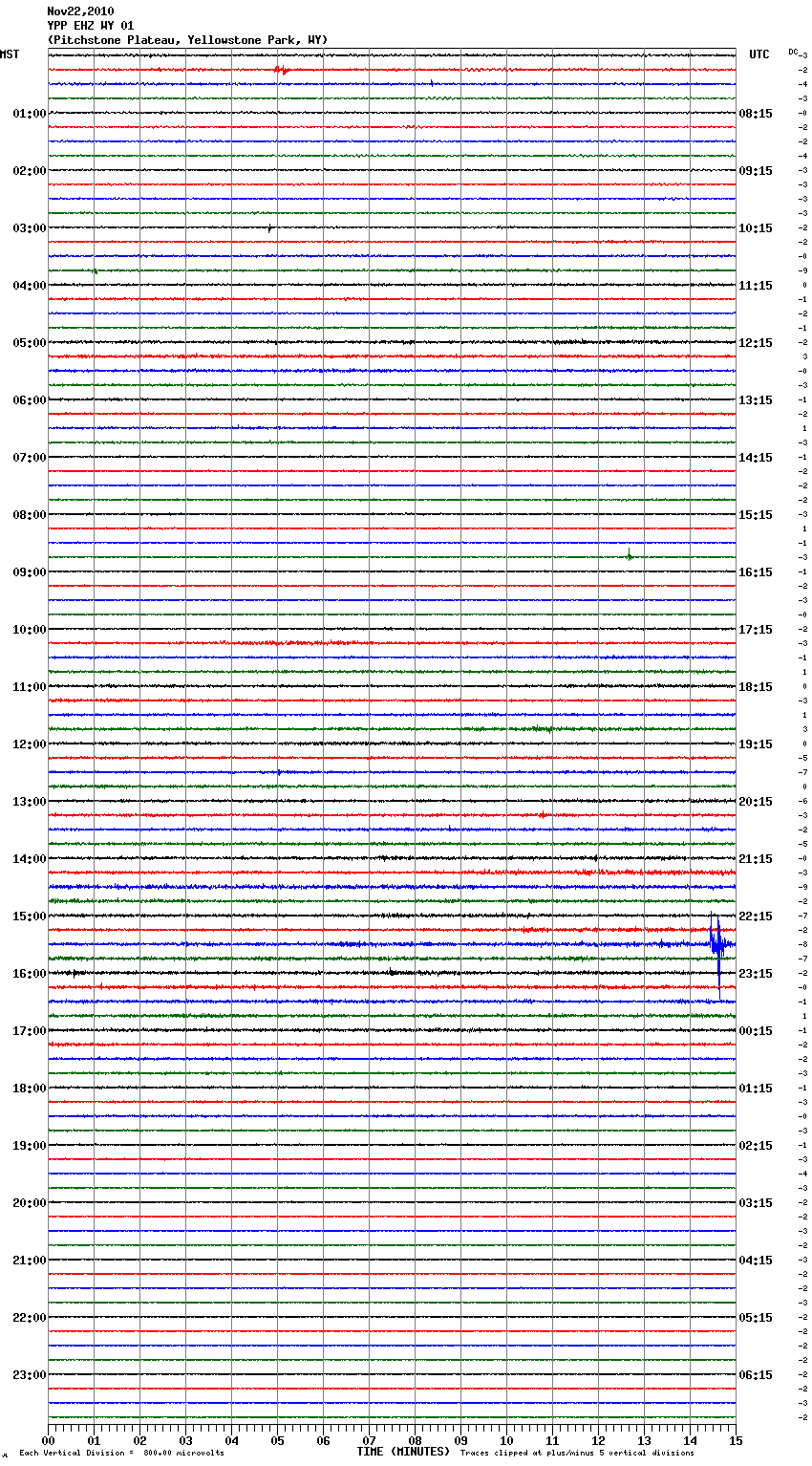Click the 22:15 UTC time label
This screenshot has height=1466, width=812.
756,916
